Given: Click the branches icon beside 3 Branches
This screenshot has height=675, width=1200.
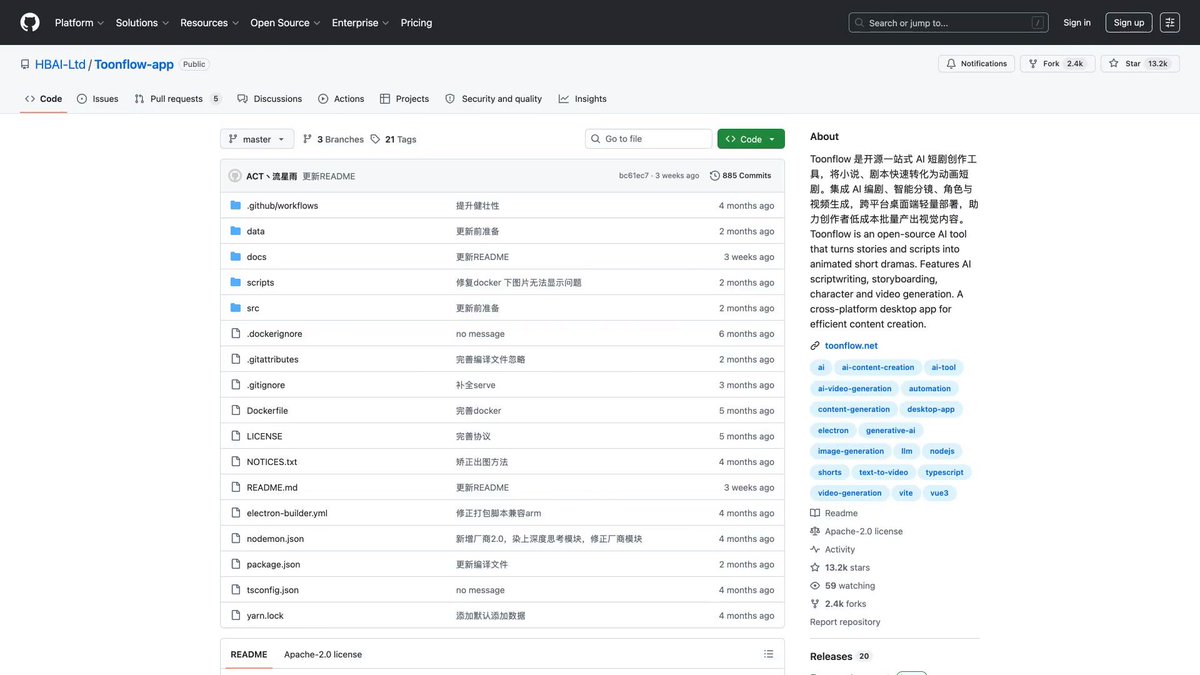Looking at the screenshot, I should coord(307,139).
